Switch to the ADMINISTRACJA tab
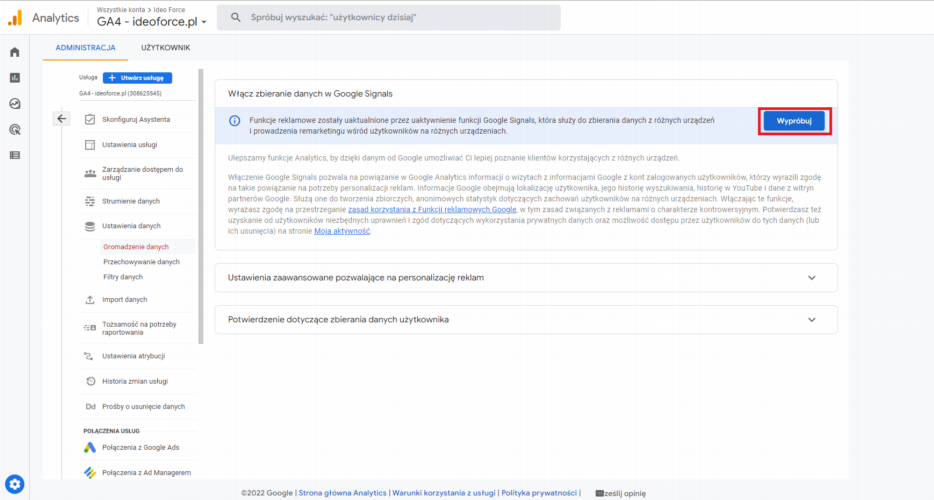Viewport: 934px width, 500px height. [x=85, y=47]
